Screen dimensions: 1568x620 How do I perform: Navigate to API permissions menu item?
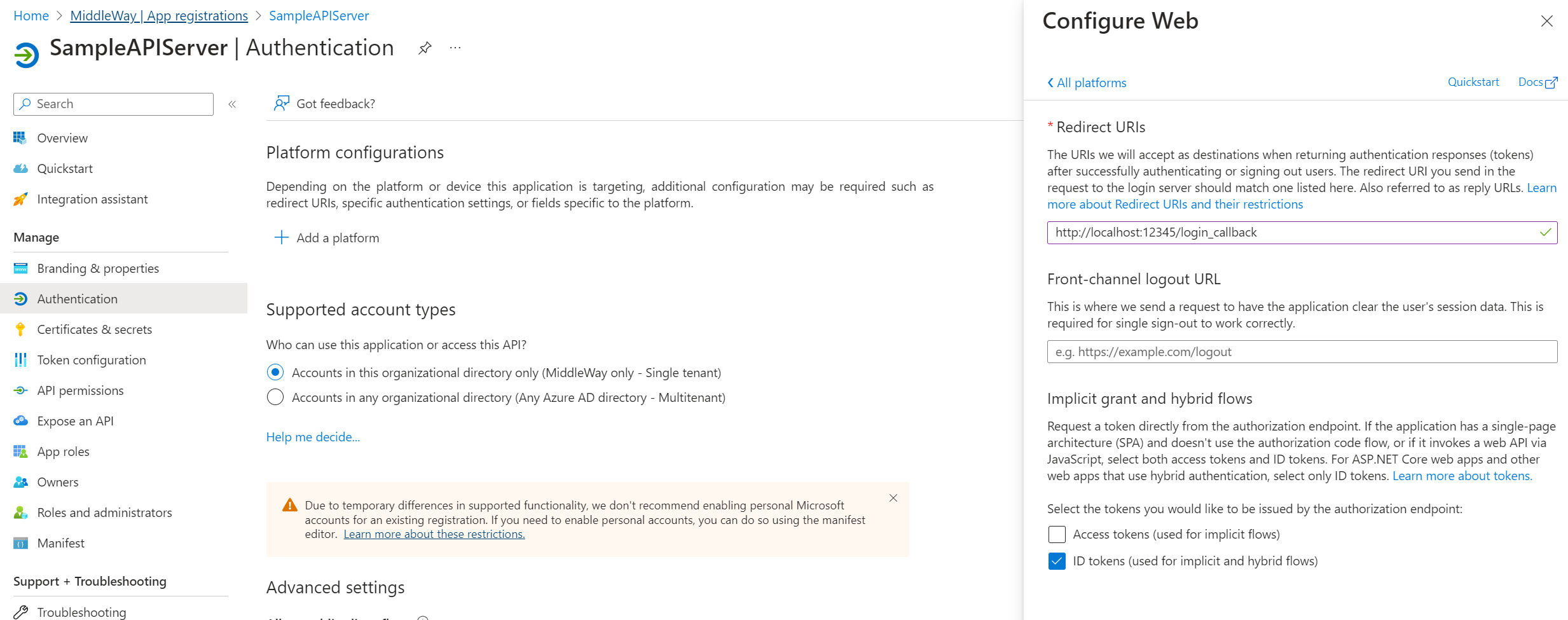[80, 390]
